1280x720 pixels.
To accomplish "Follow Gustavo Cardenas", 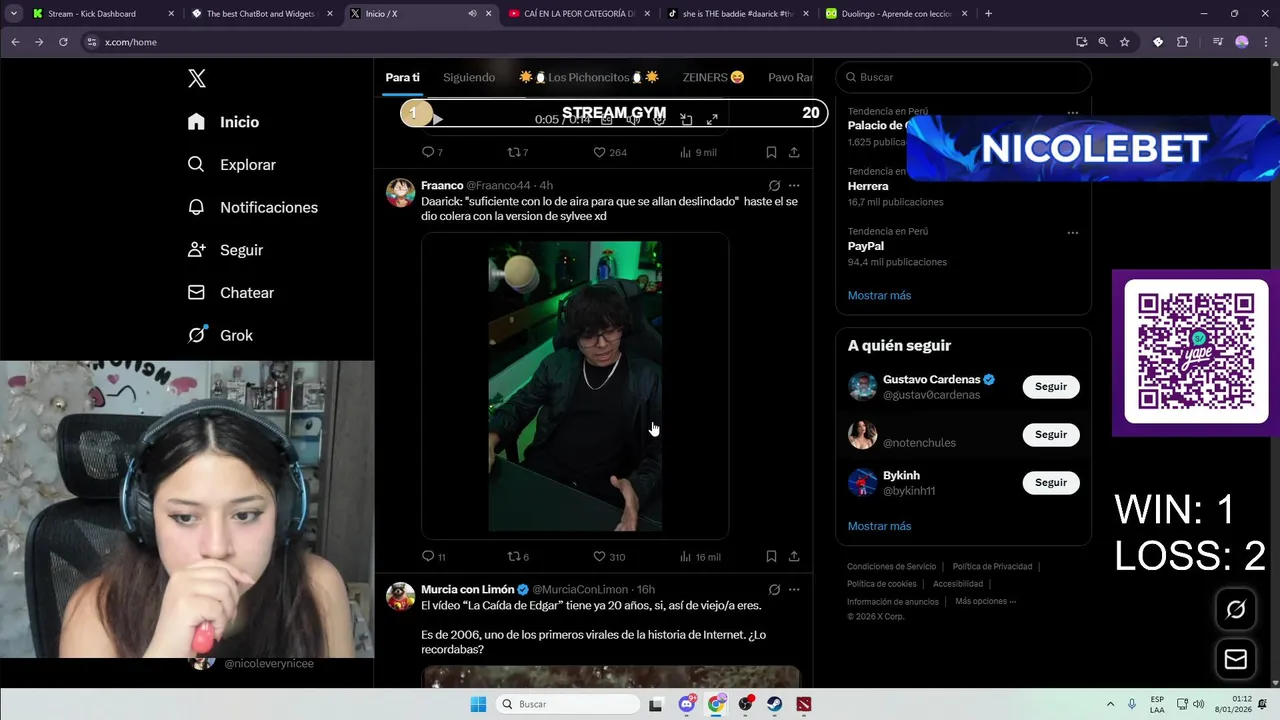I will coord(1051,386).
